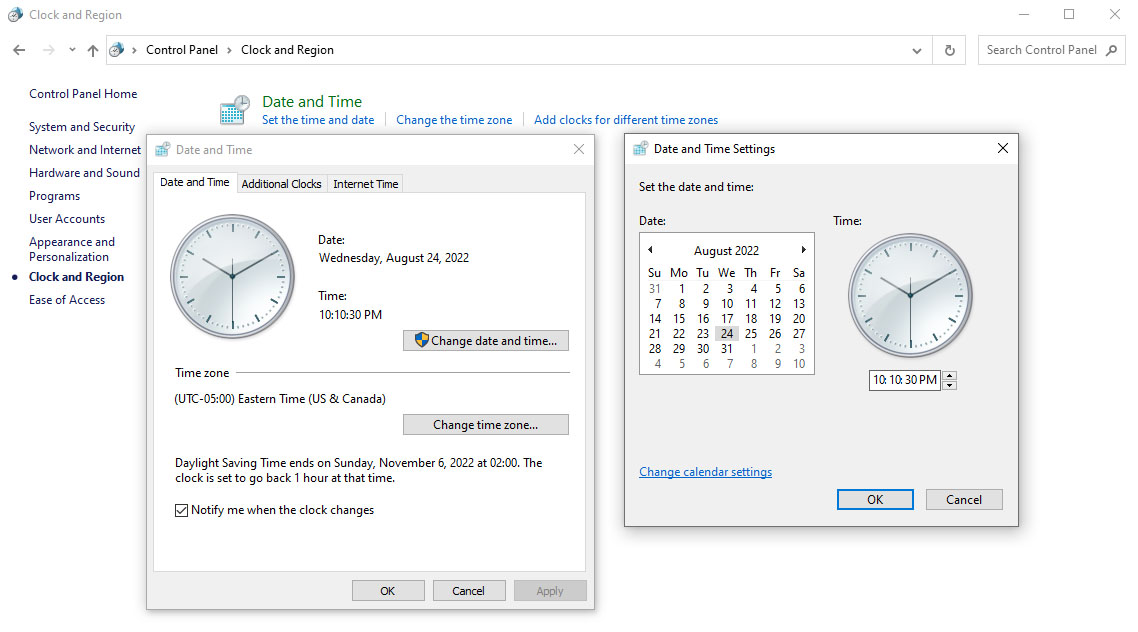Open User Accounts category

67,218
